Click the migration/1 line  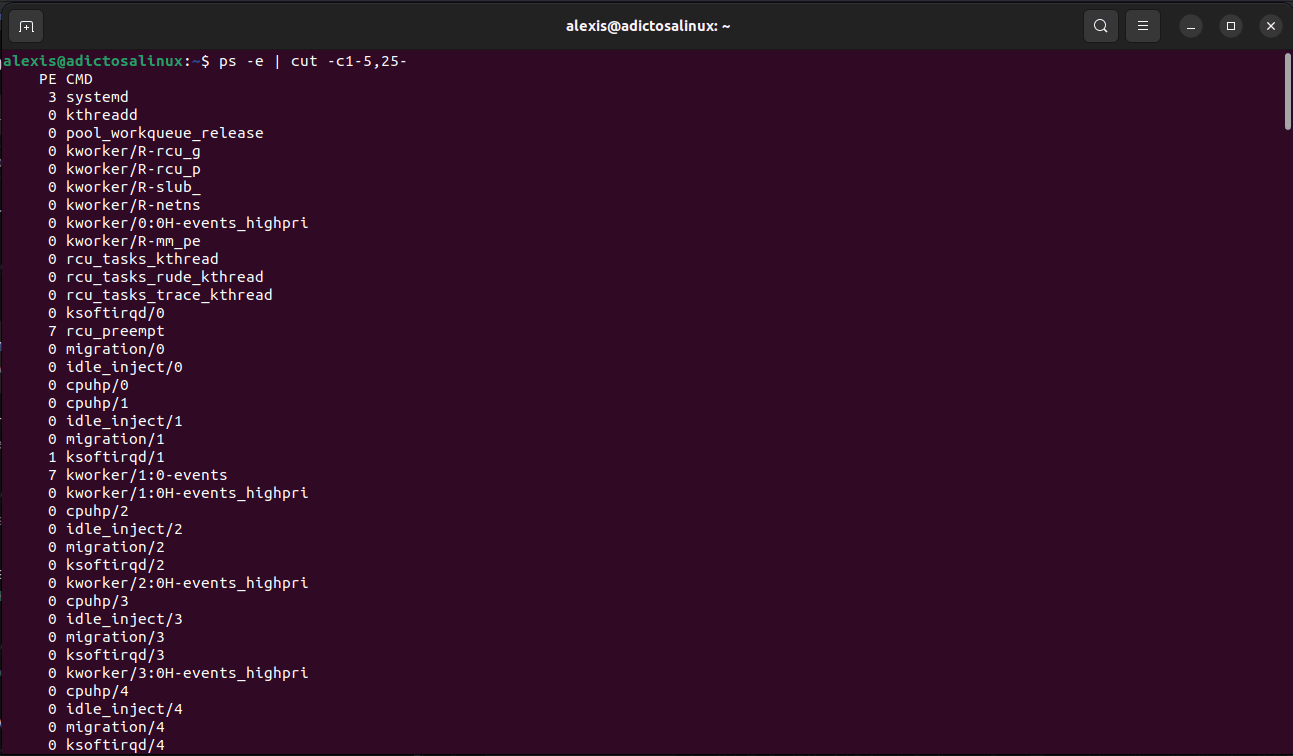pyautogui.click(x=106, y=439)
